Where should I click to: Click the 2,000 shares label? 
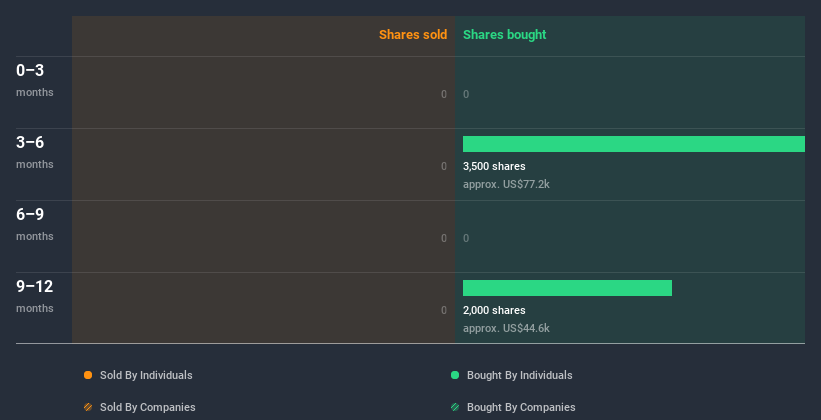coord(494,311)
